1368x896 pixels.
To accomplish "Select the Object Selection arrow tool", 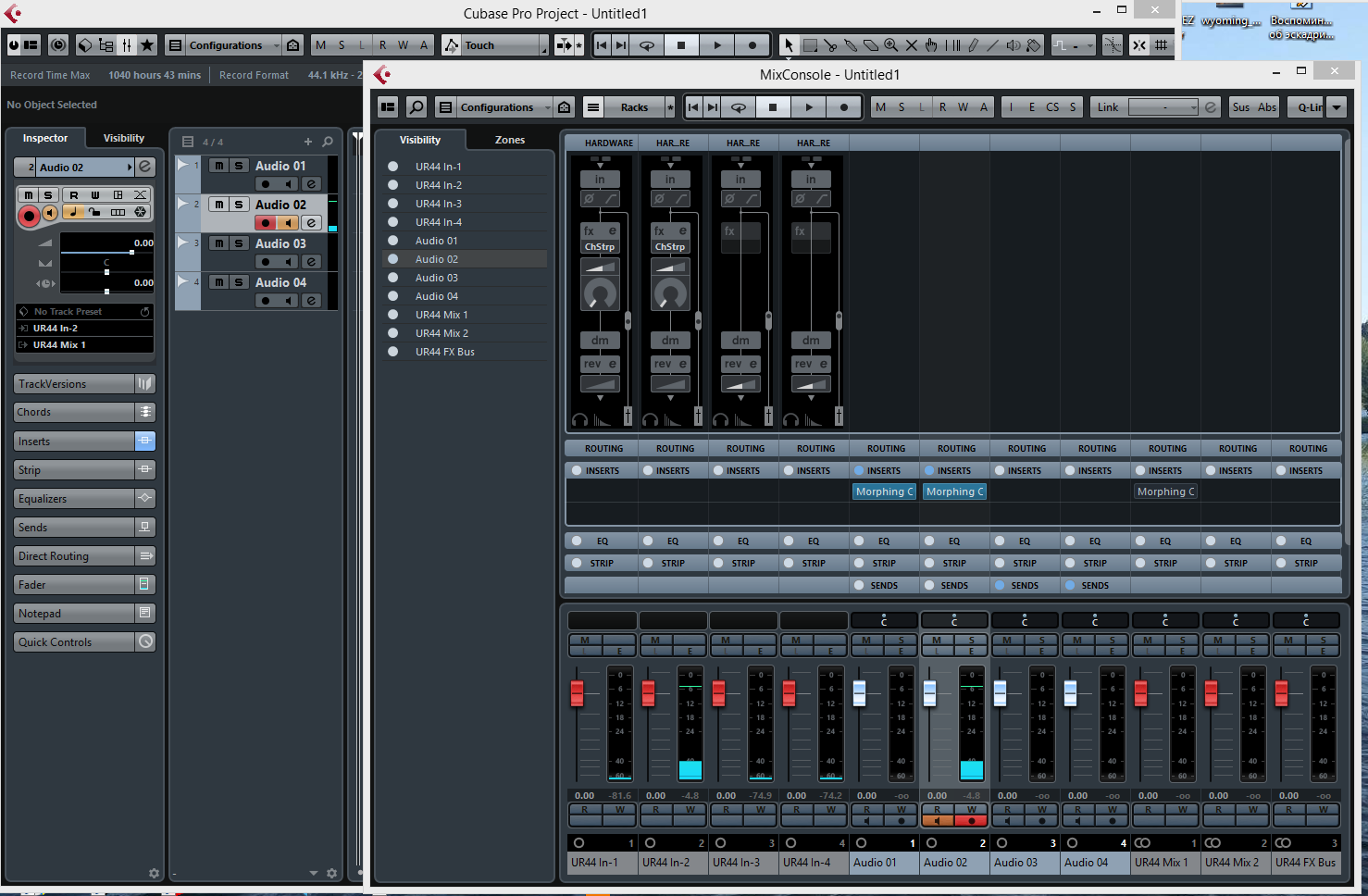I will [x=789, y=45].
